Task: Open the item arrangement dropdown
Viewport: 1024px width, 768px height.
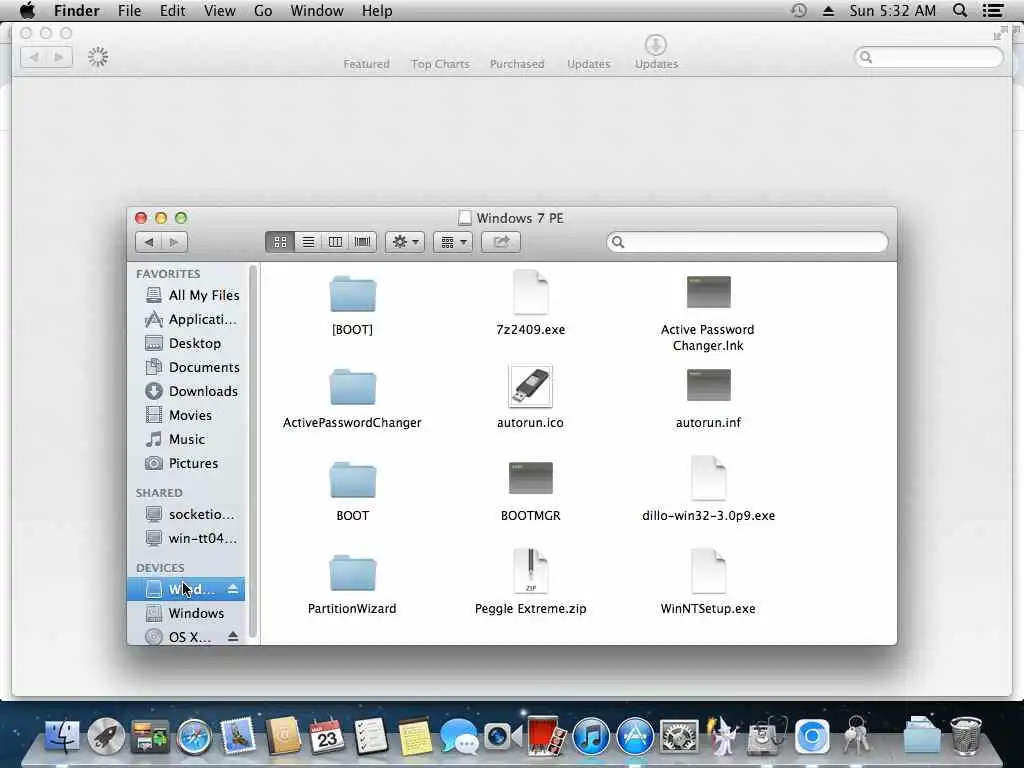Action: [453, 242]
